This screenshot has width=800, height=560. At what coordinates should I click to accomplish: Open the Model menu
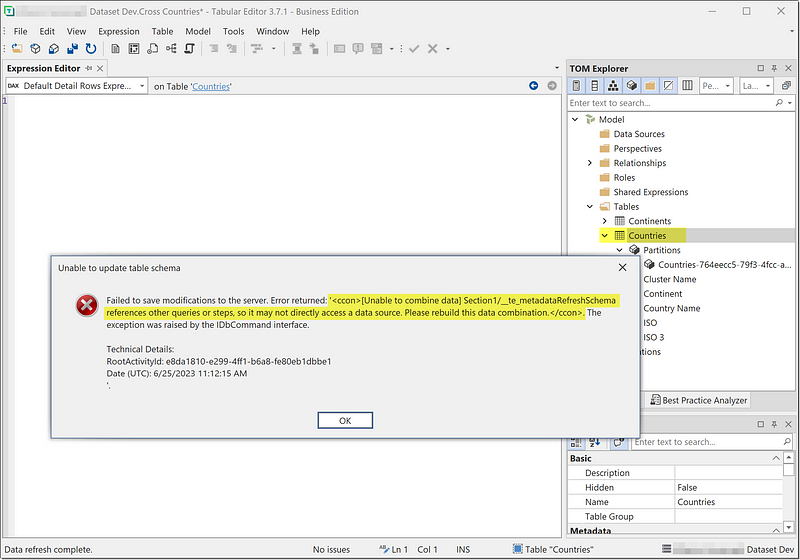198,31
